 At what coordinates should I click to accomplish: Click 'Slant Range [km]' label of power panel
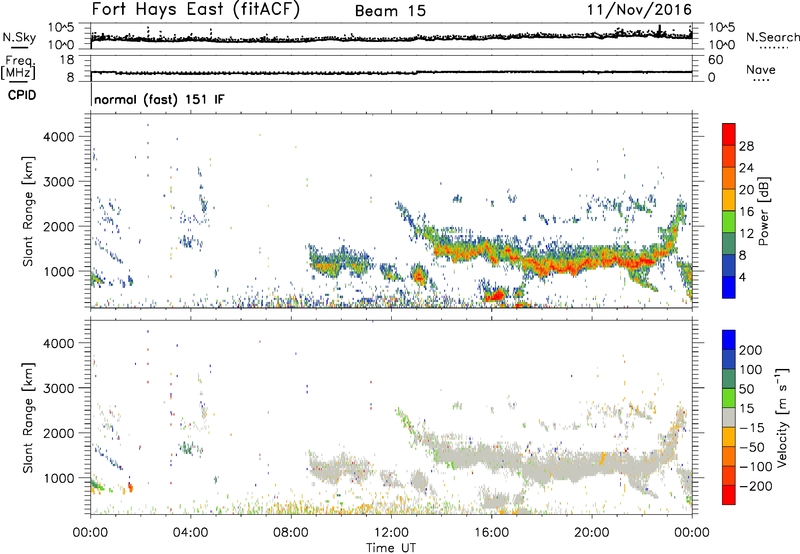coord(28,211)
